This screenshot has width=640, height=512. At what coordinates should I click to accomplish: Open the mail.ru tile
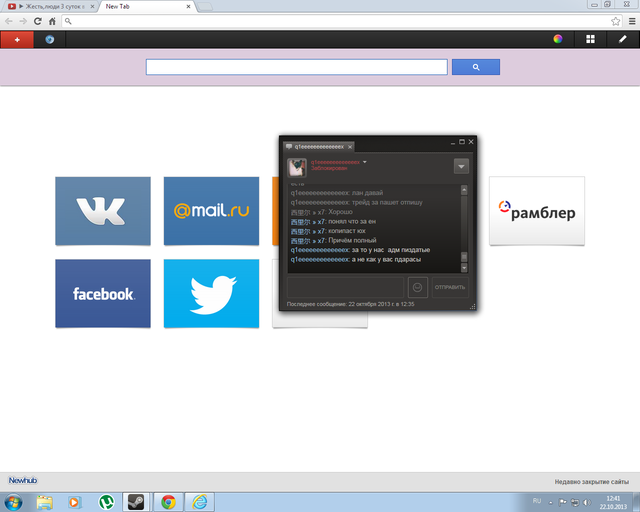(211, 211)
